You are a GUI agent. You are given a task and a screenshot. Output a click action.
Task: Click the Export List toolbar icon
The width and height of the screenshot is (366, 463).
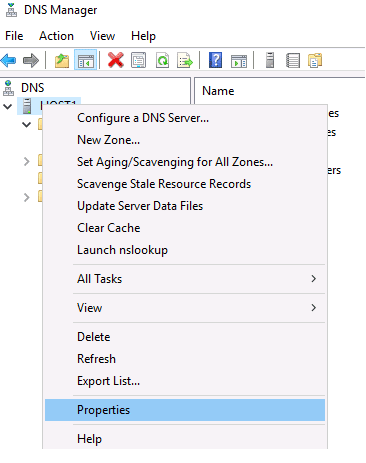click(185, 61)
